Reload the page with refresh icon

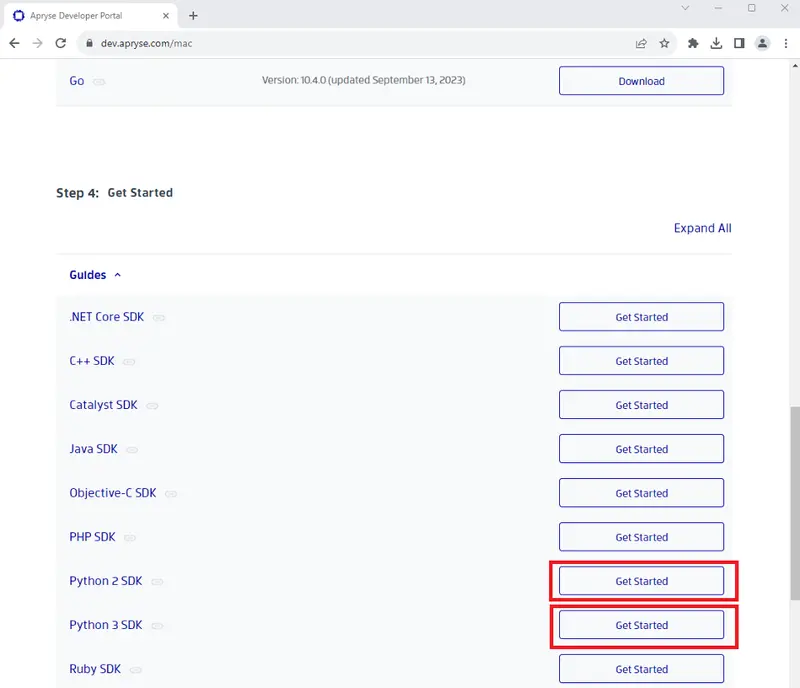61,43
